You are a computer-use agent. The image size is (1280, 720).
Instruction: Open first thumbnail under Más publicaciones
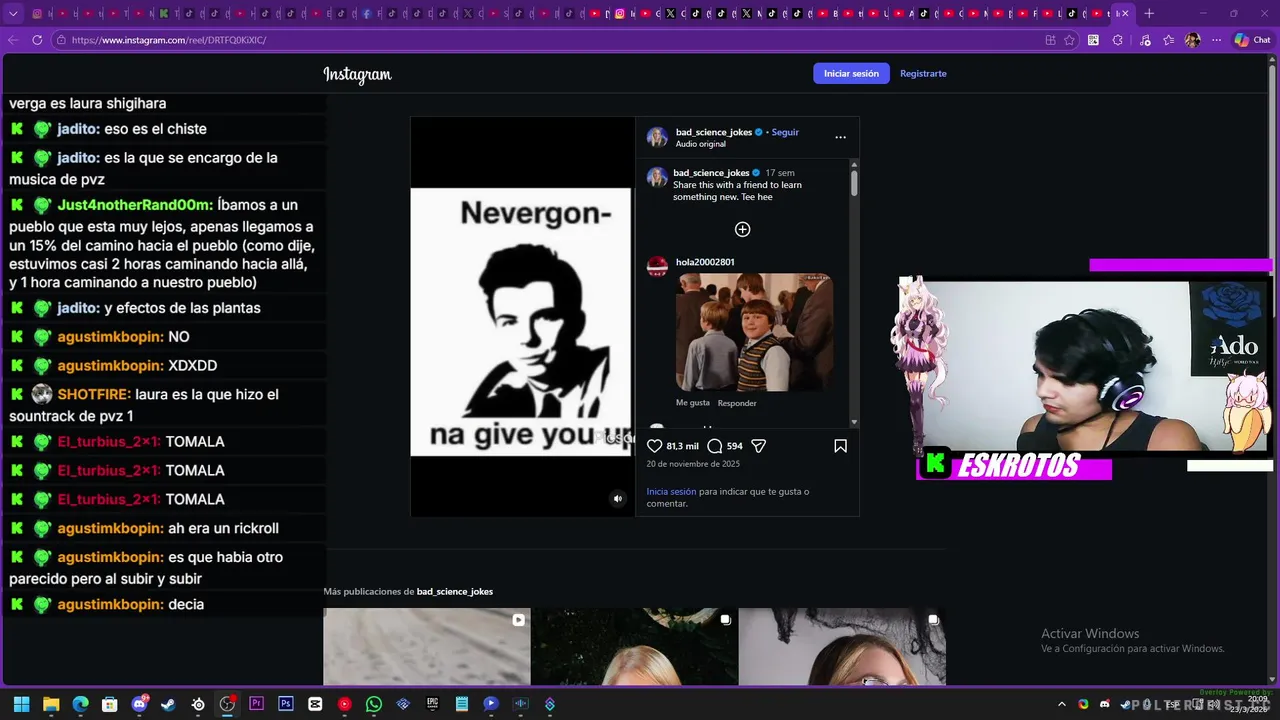[x=426, y=646]
